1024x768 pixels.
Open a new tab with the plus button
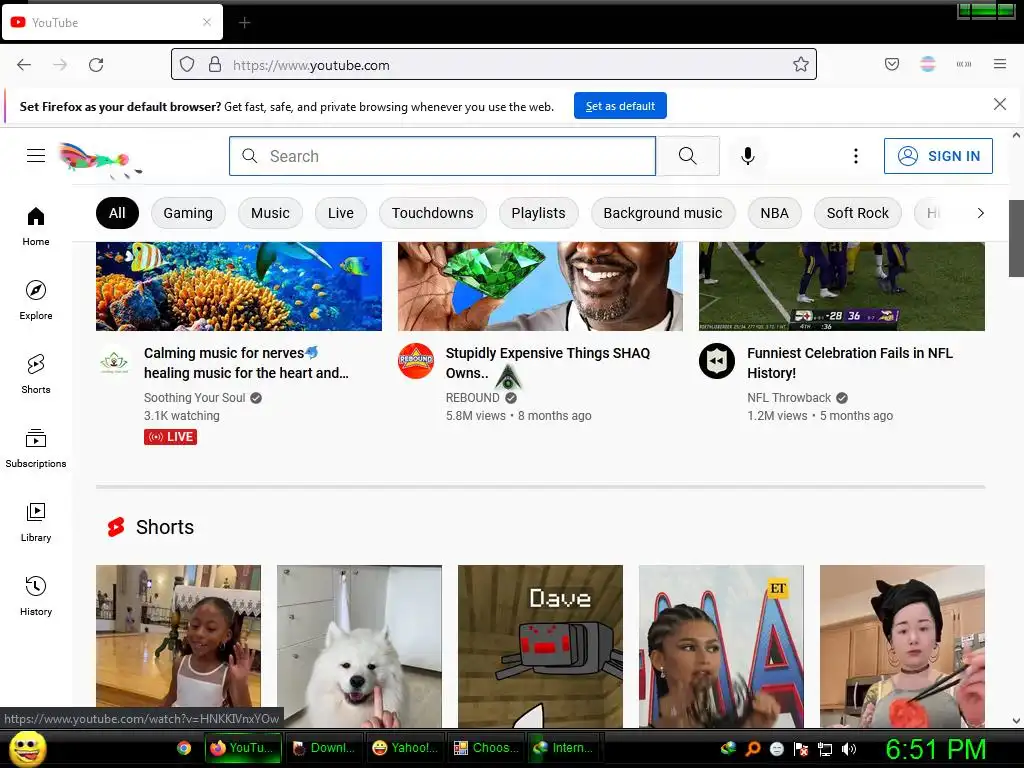tap(244, 23)
